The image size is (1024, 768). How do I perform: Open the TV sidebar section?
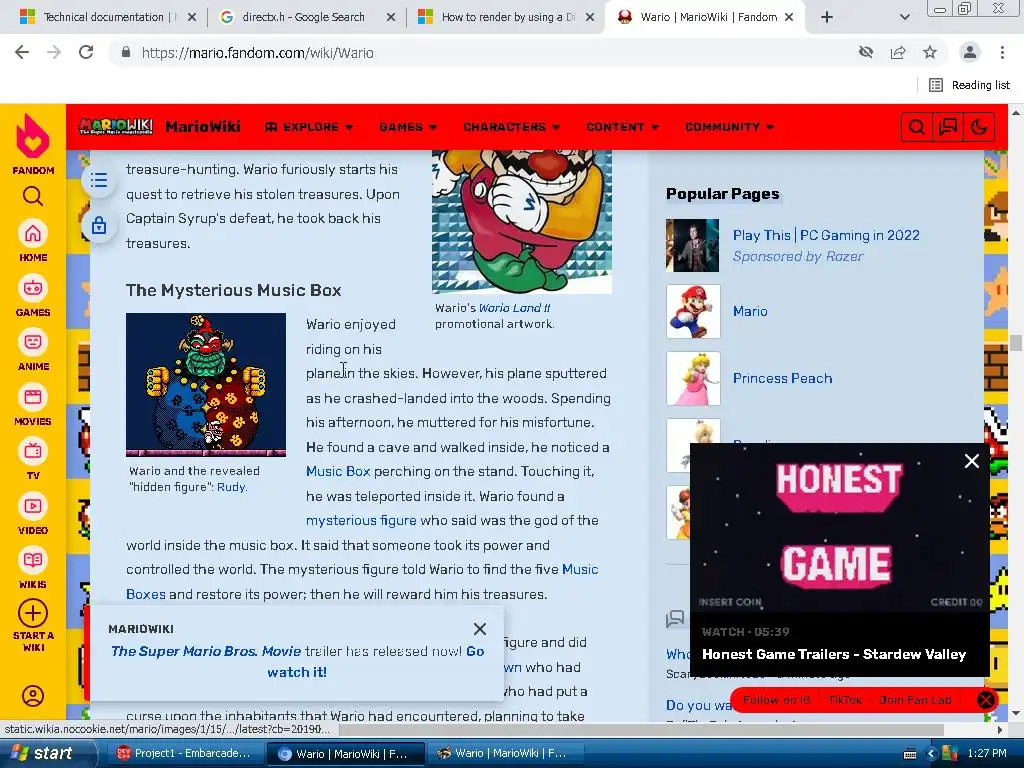pyautogui.click(x=33, y=459)
